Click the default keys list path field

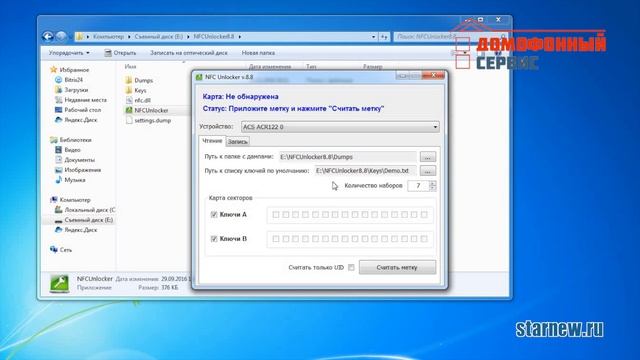365,171
